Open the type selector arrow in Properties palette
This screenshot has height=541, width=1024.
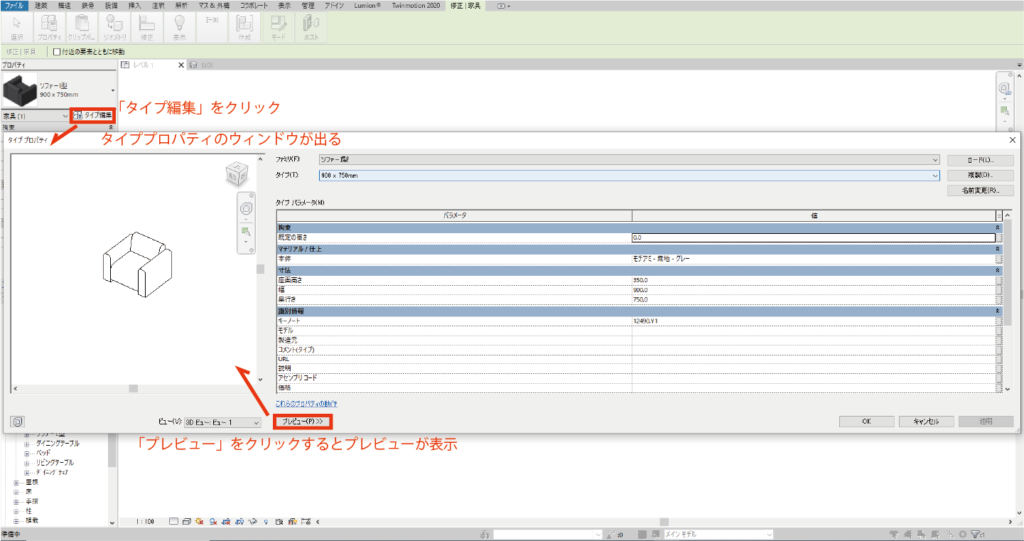(112, 90)
